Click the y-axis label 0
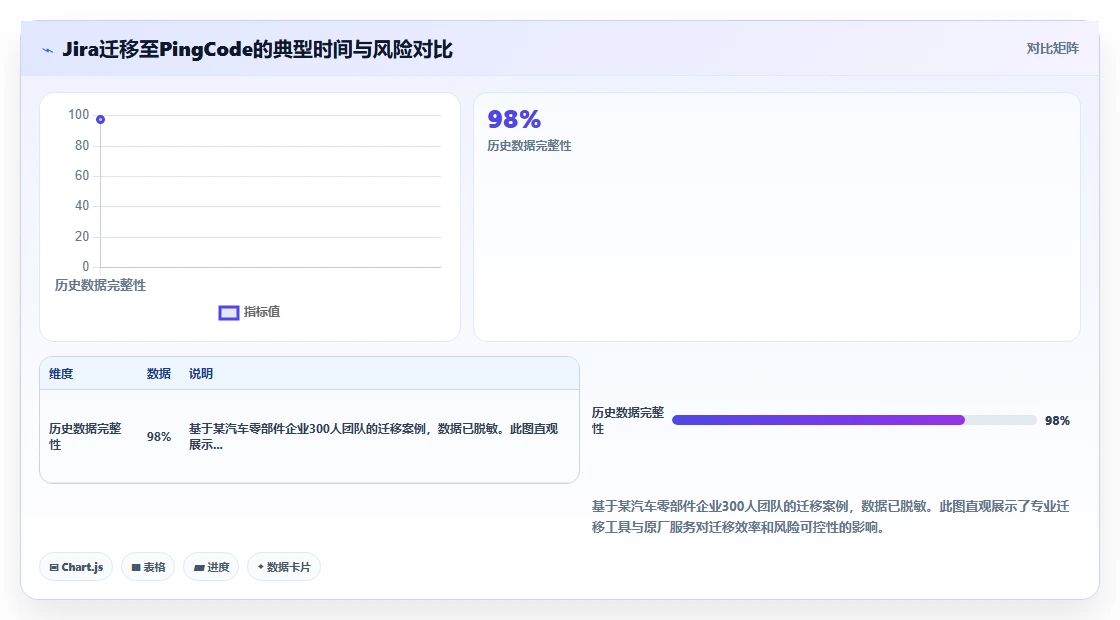This screenshot has width=1120, height=620. point(86,266)
